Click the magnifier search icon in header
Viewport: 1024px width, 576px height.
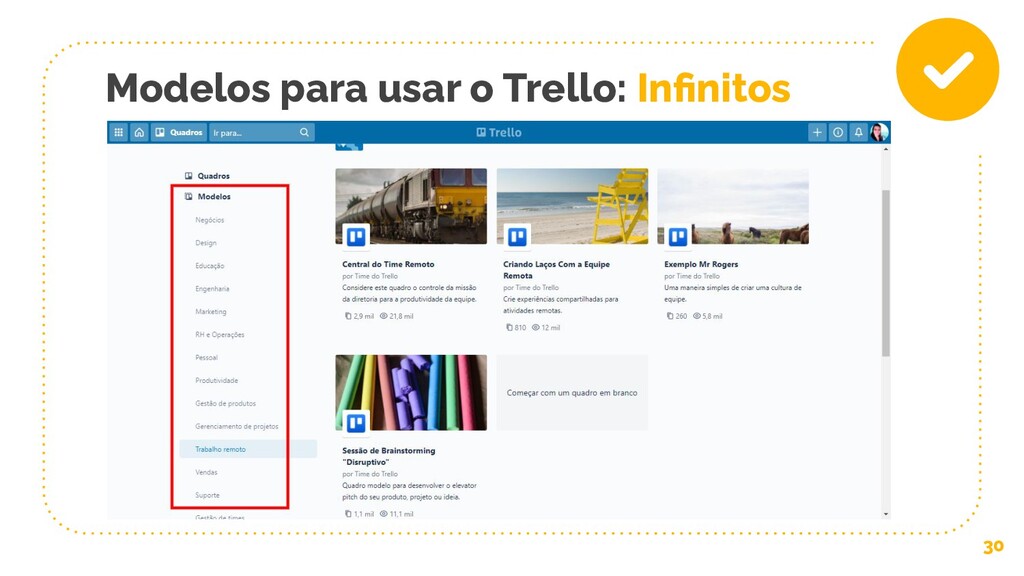pos(304,133)
